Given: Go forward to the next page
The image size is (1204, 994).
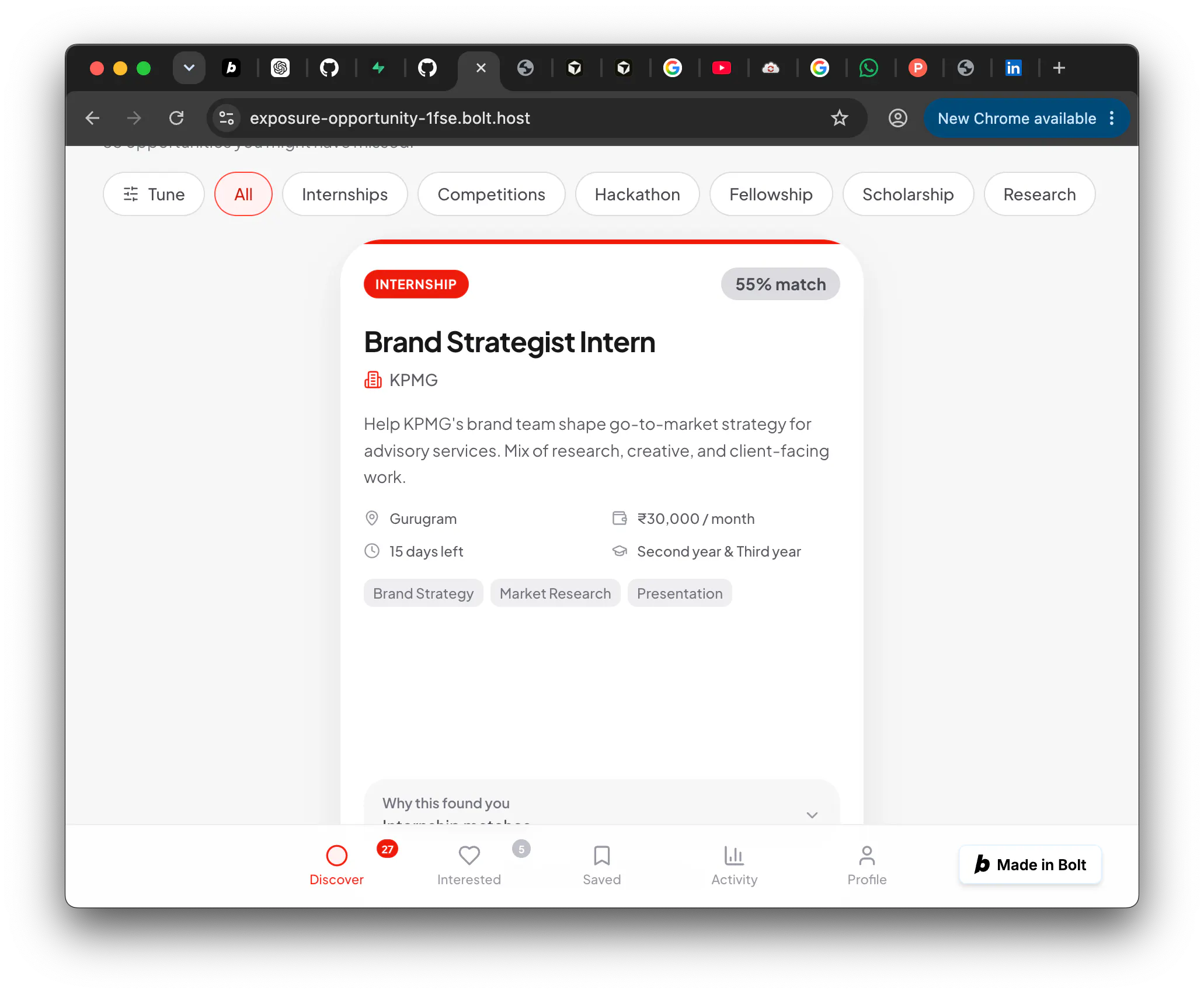Looking at the screenshot, I should [134, 119].
